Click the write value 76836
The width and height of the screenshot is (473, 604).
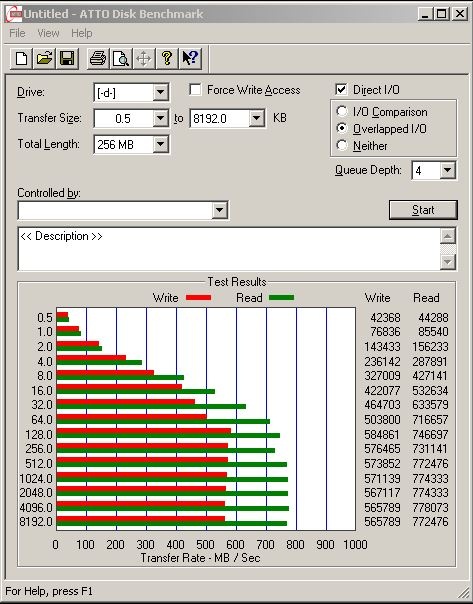pos(385,332)
